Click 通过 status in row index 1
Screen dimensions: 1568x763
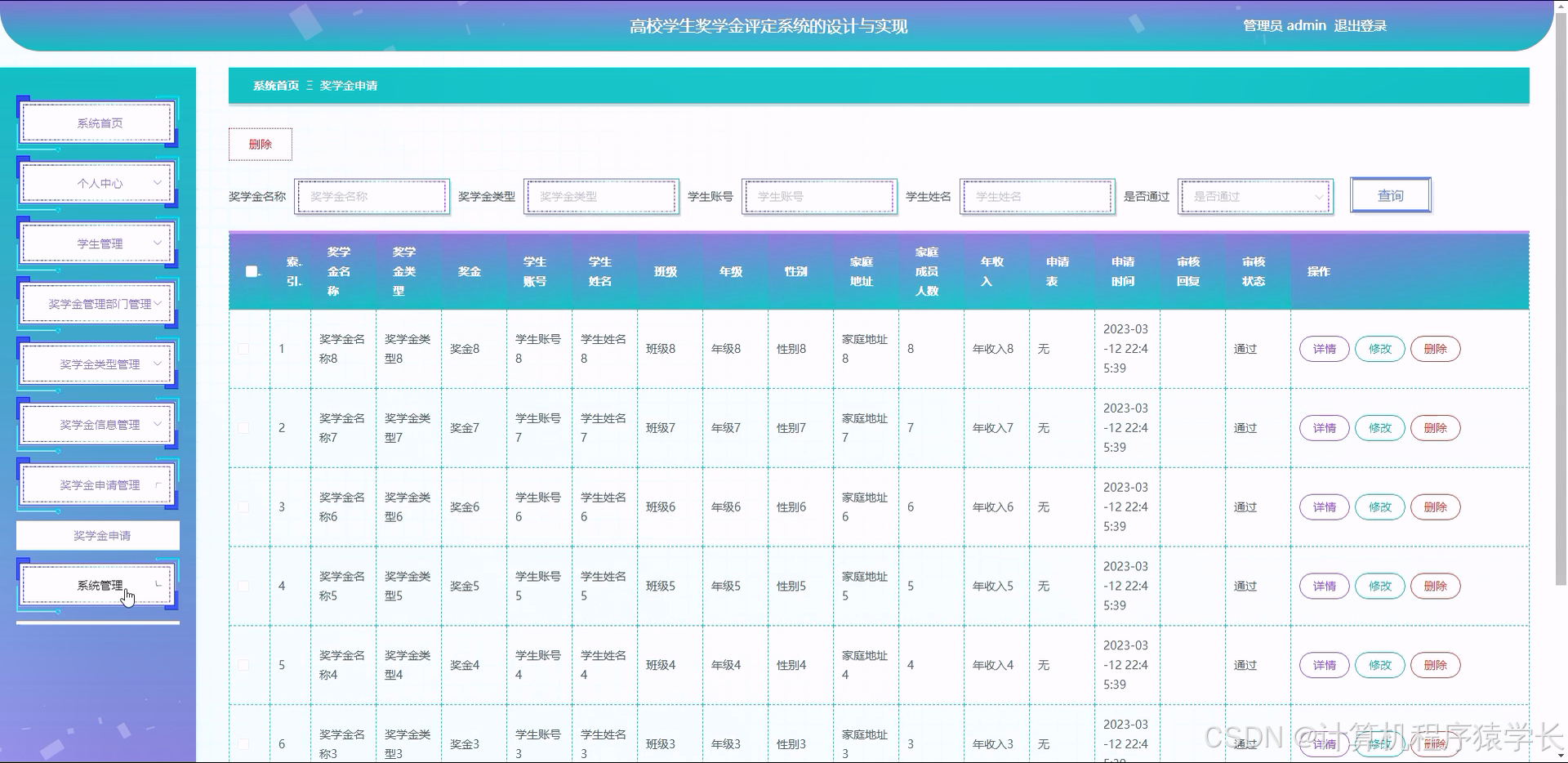tap(1245, 349)
